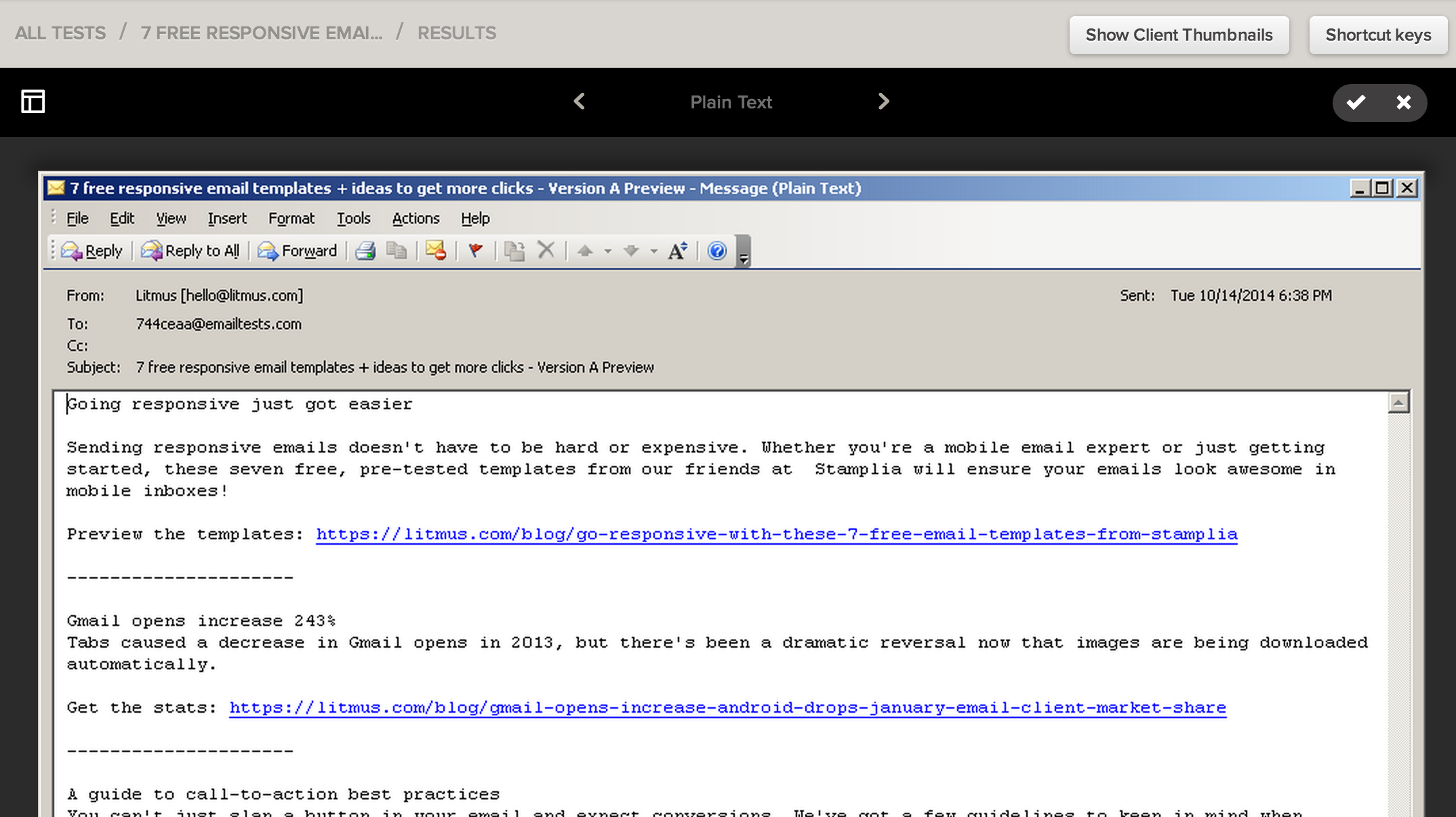Open the layout grid icon in black bar

tap(33, 102)
